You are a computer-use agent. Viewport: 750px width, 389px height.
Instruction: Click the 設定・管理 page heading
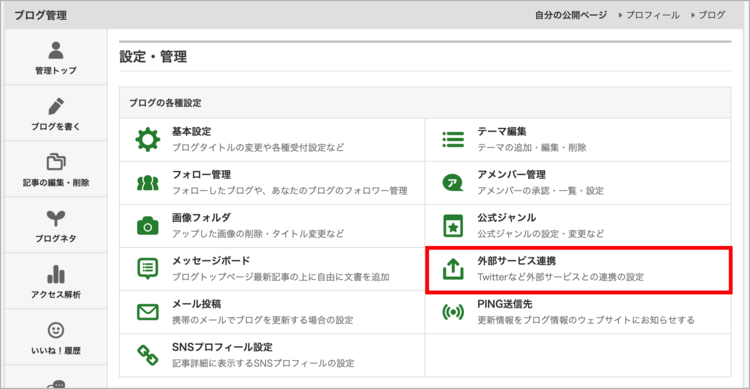(153, 57)
